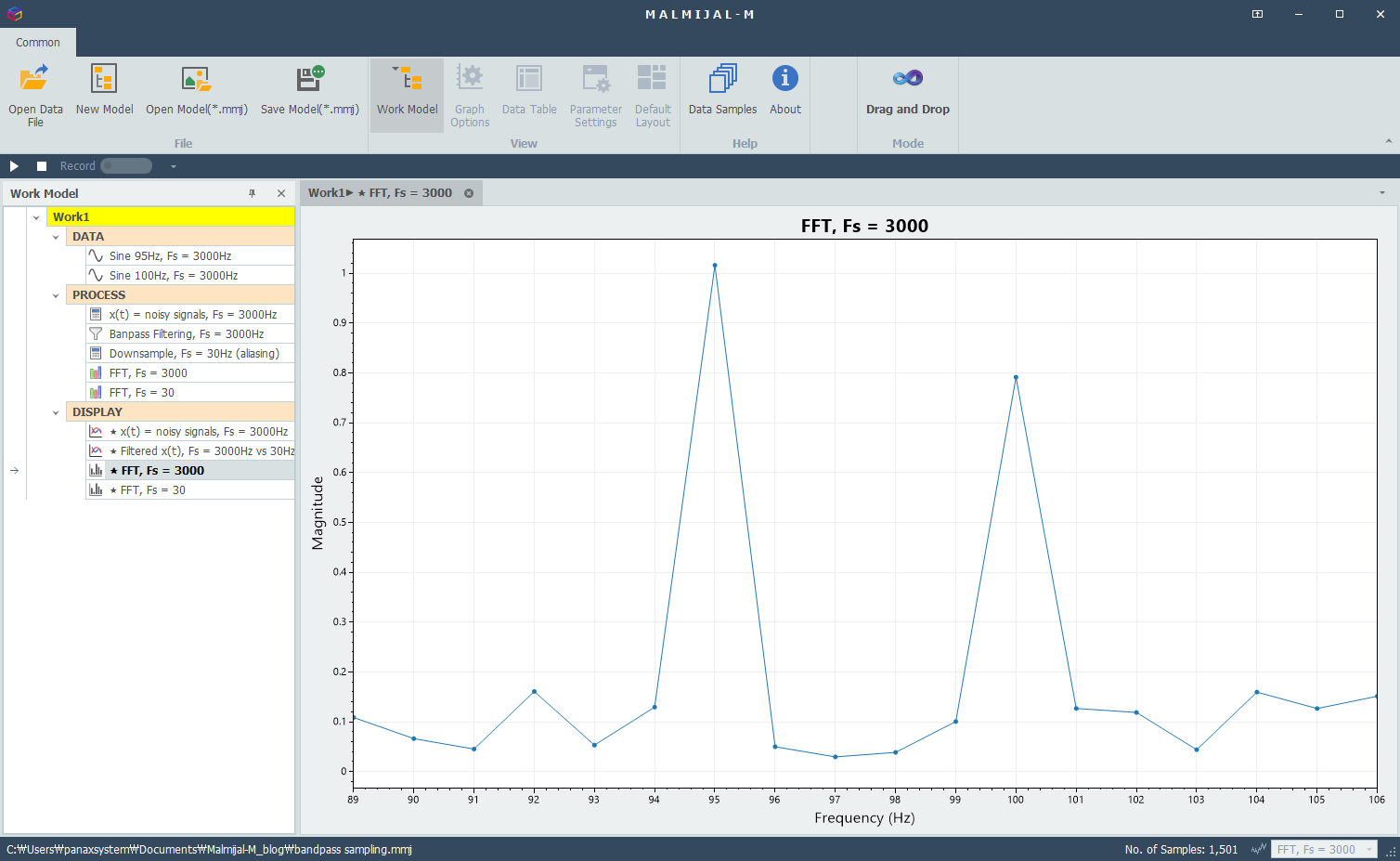Toggle the Record switch
1400x861 pixels.
pyautogui.click(x=126, y=166)
